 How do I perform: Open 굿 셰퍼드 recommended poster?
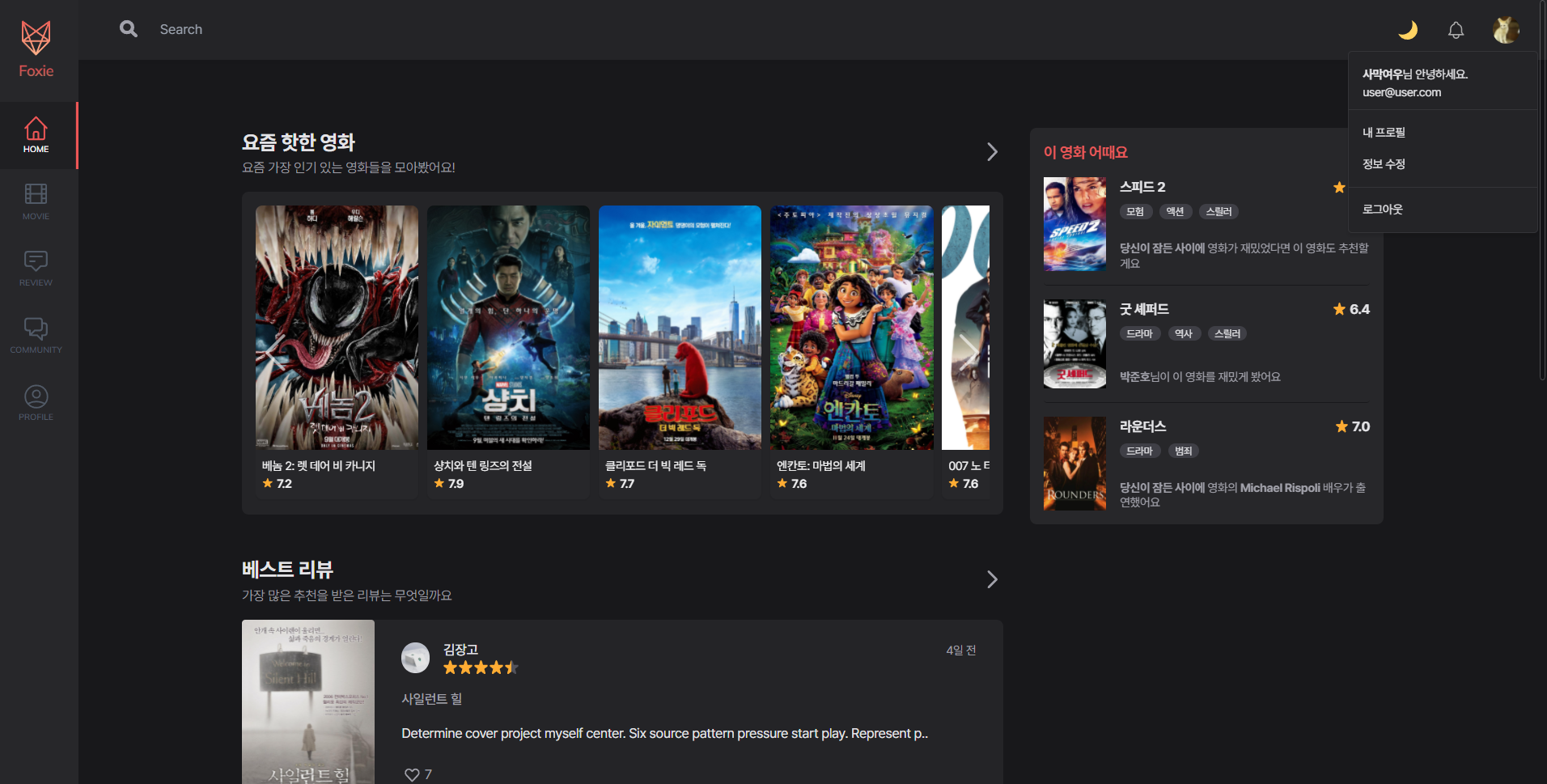tap(1074, 344)
